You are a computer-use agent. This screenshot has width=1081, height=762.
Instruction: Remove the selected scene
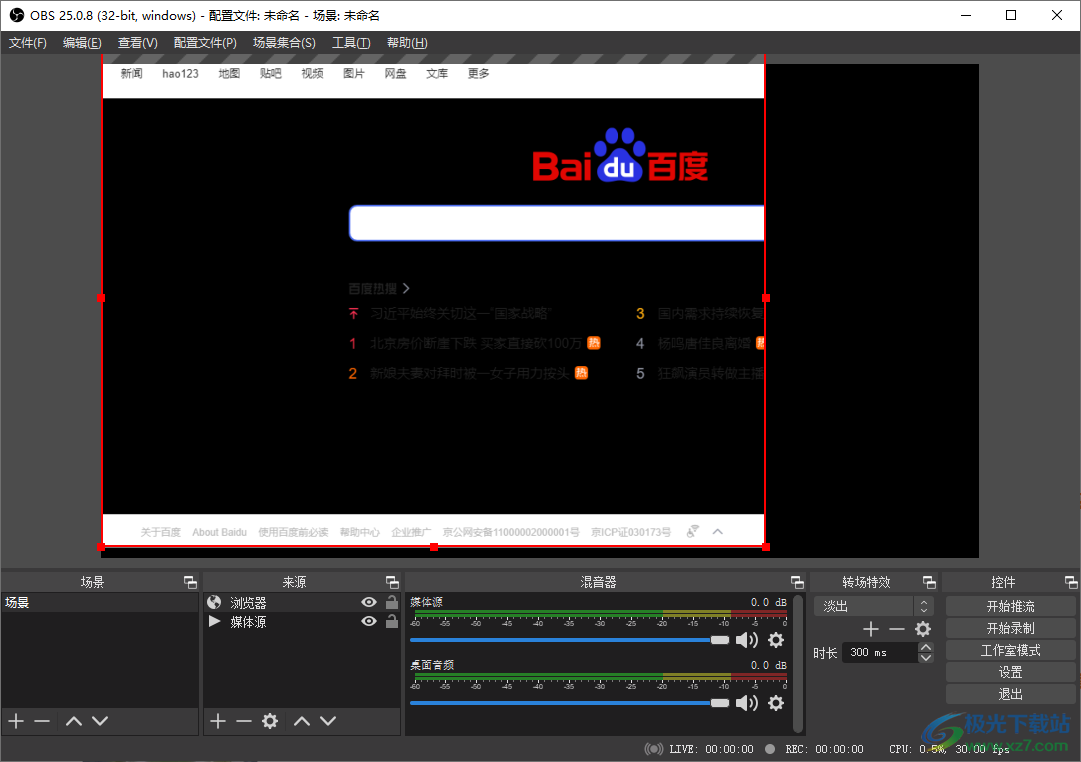click(x=42, y=721)
